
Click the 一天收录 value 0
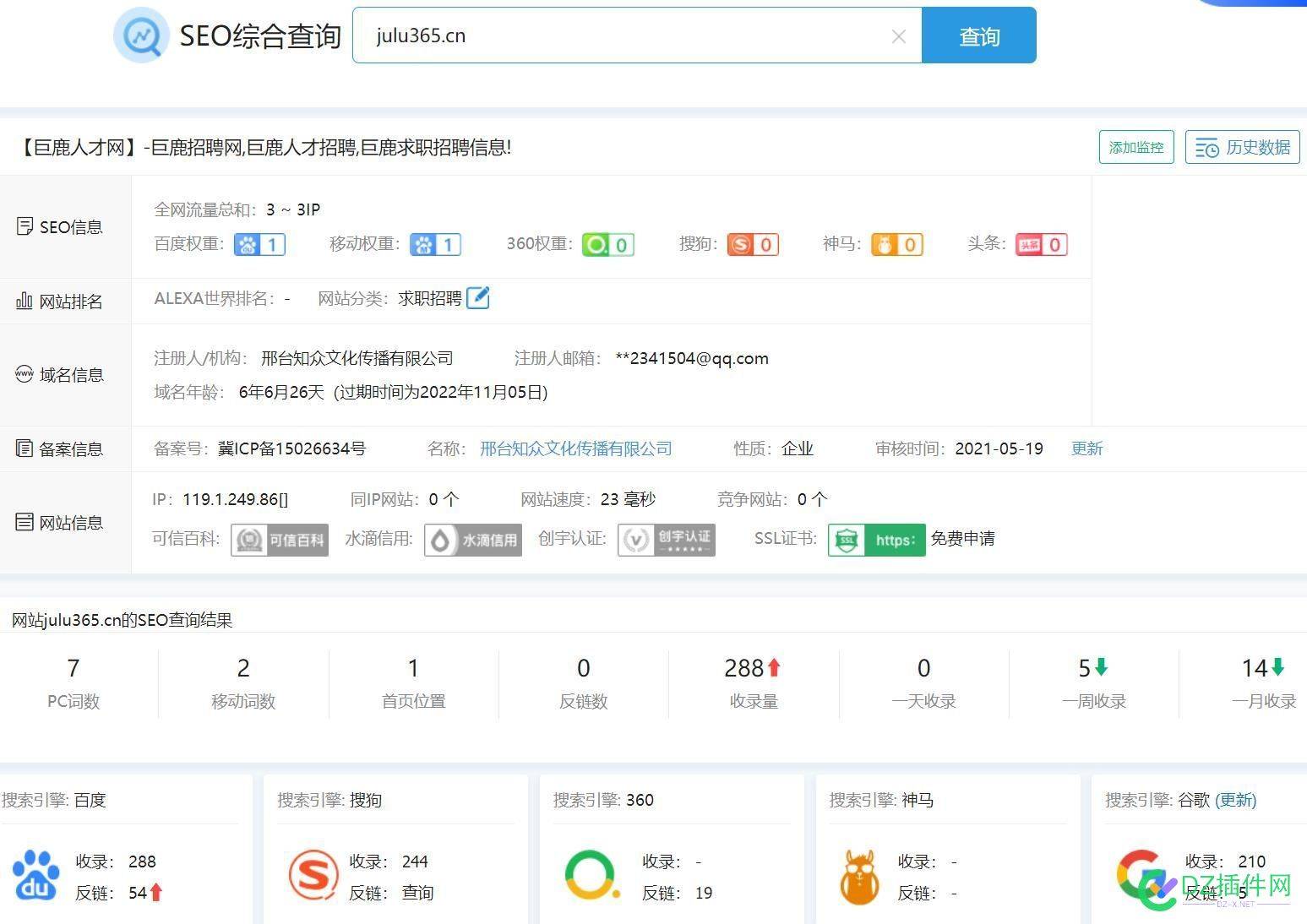pyautogui.click(x=924, y=668)
